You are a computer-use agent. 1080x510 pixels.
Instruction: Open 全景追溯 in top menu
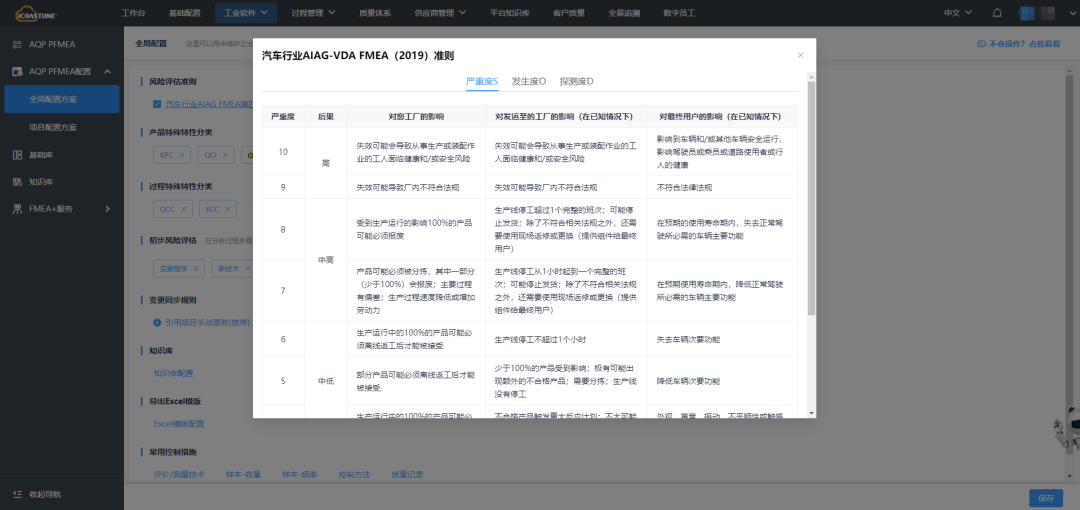pyautogui.click(x=624, y=13)
